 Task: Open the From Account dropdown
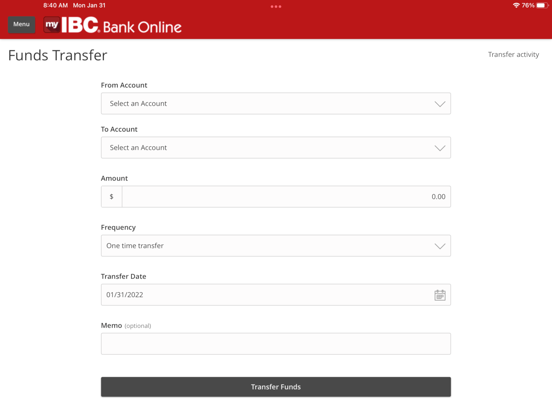coord(276,104)
